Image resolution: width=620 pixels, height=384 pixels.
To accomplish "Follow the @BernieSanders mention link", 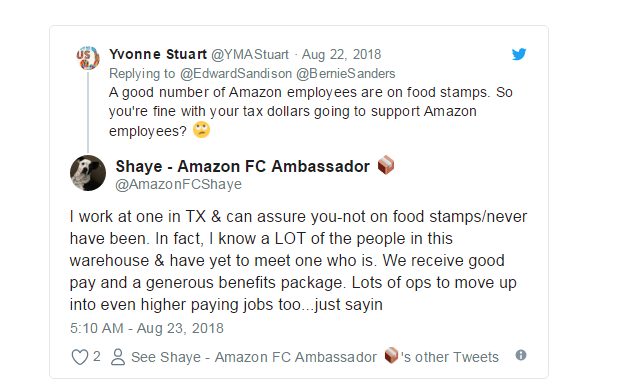I will [x=346, y=74].
